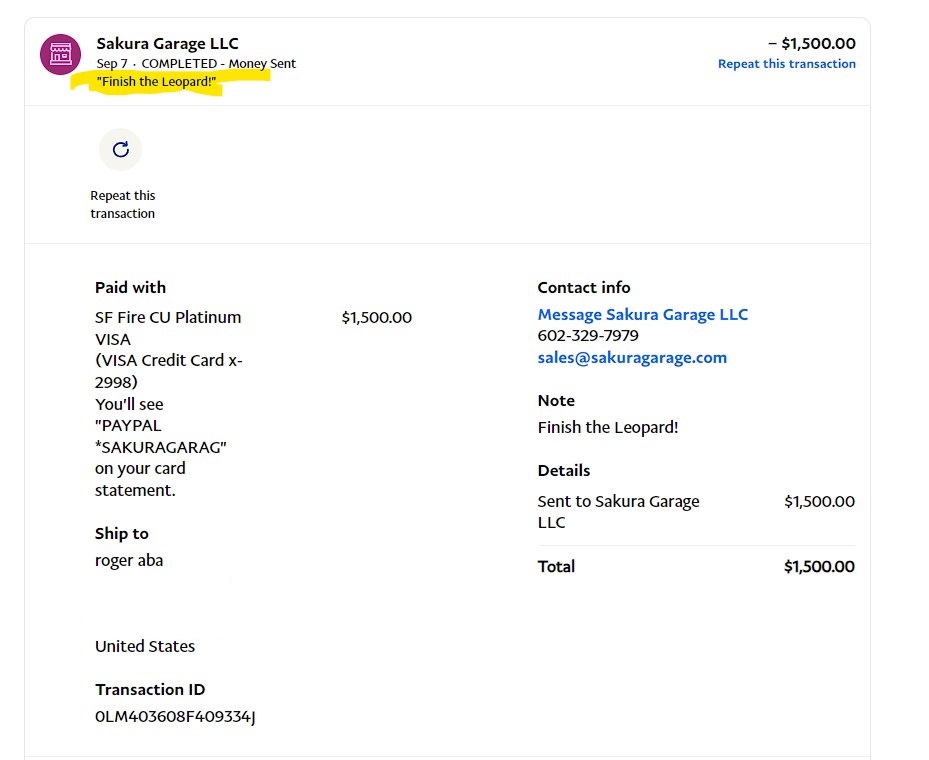929x760 pixels.
Task: Select the phone number 602-329-7979
Action: tap(588, 336)
